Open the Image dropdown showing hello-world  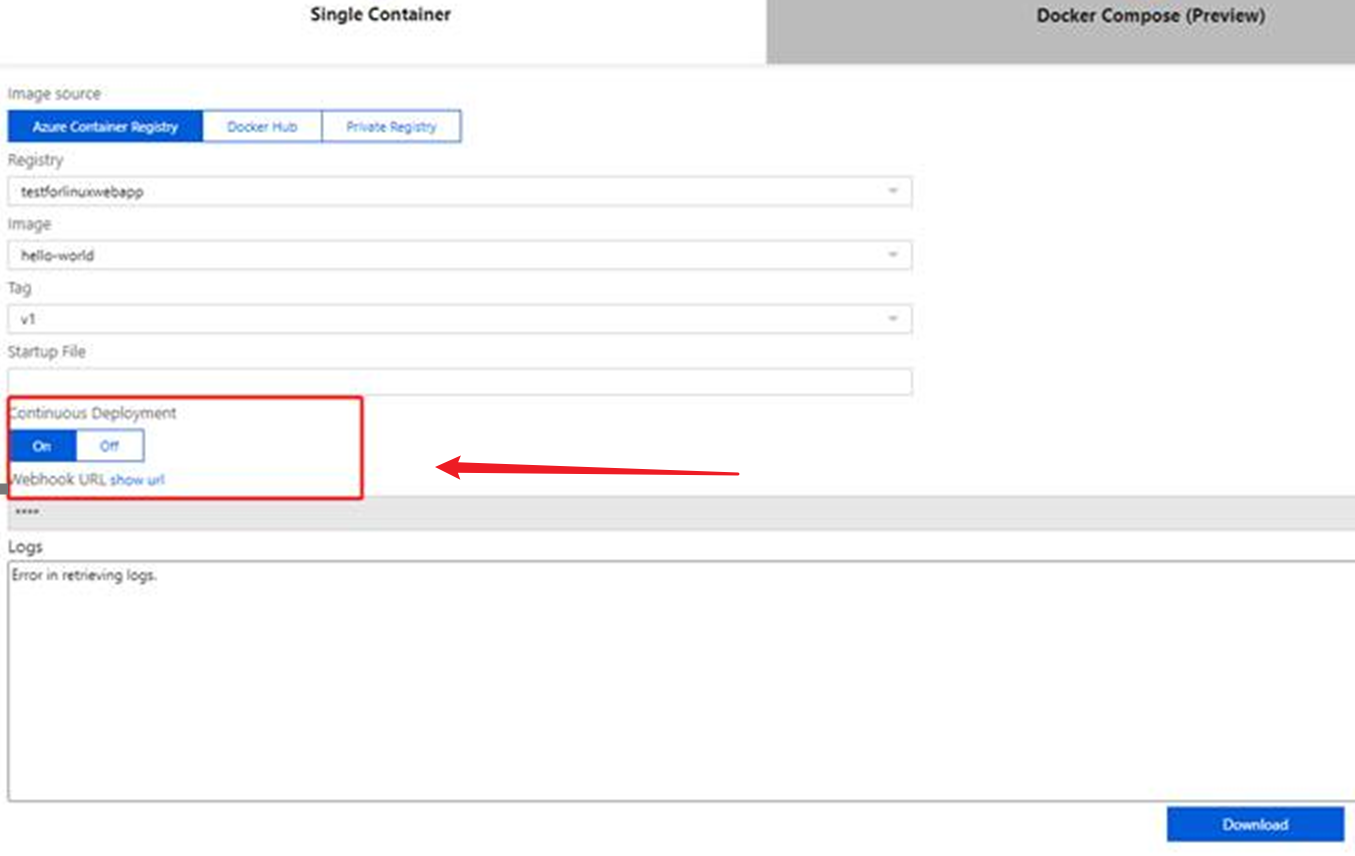pos(450,255)
